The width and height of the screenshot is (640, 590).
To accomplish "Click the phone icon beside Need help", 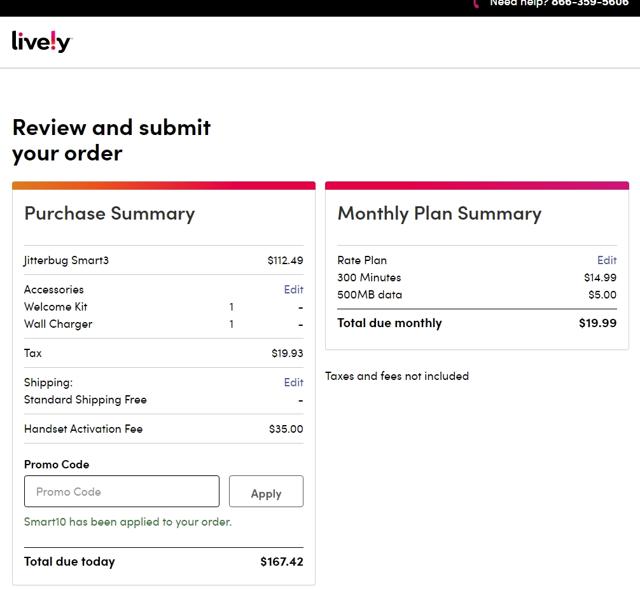I will click(476, 3).
